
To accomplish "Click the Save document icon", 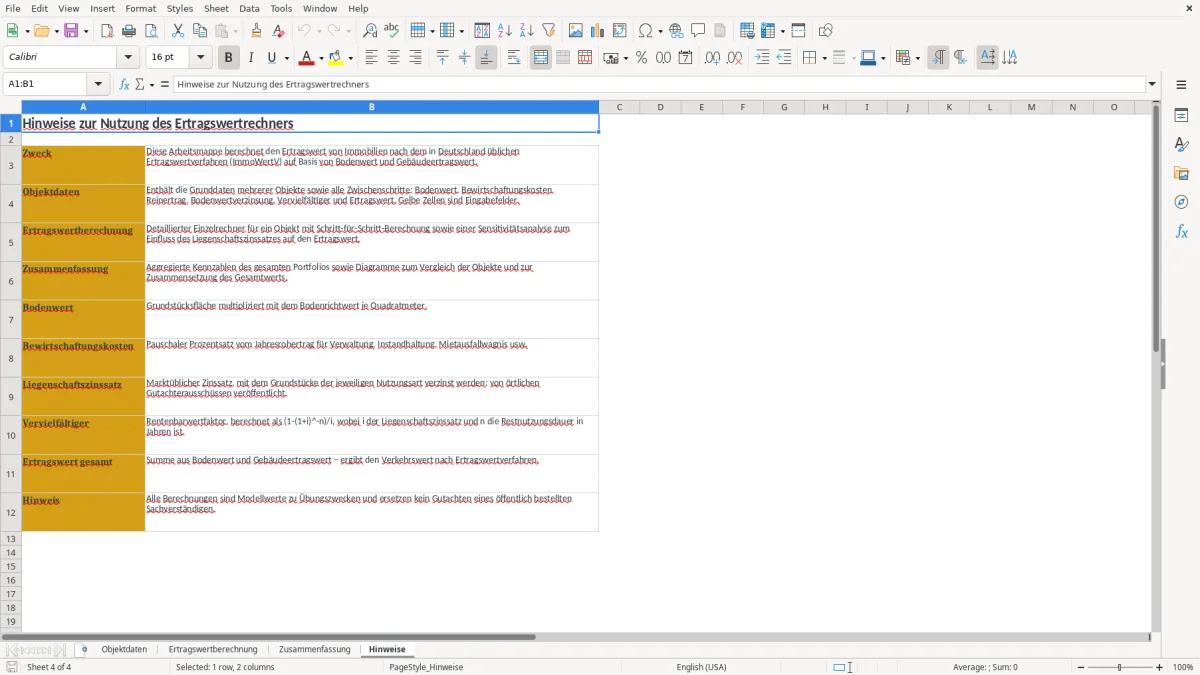I will (71, 31).
